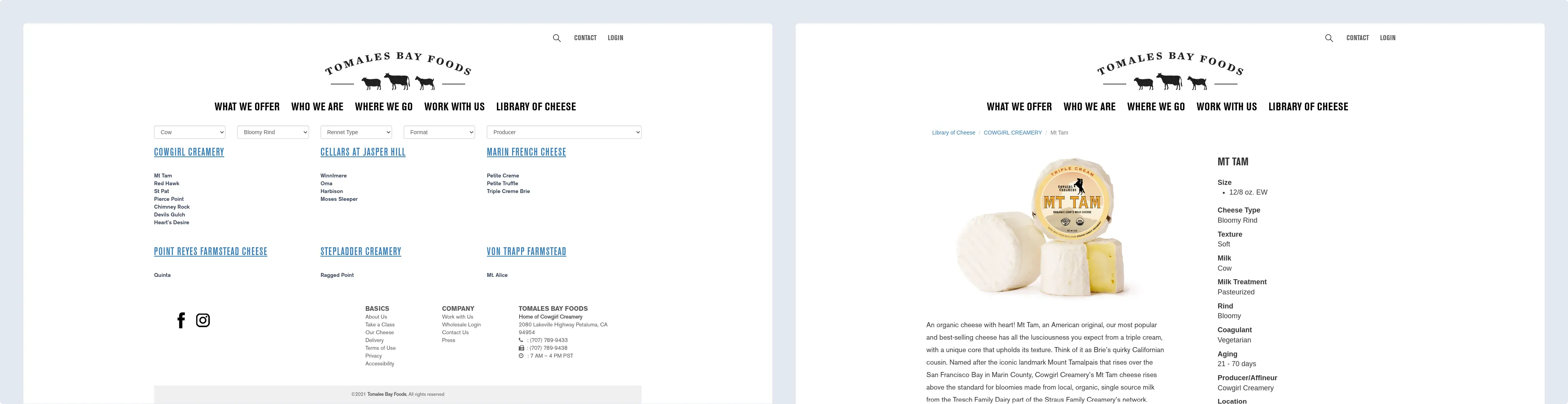Open the WORK WITH US menu
This screenshot has width=1568, height=404.
[x=455, y=106]
